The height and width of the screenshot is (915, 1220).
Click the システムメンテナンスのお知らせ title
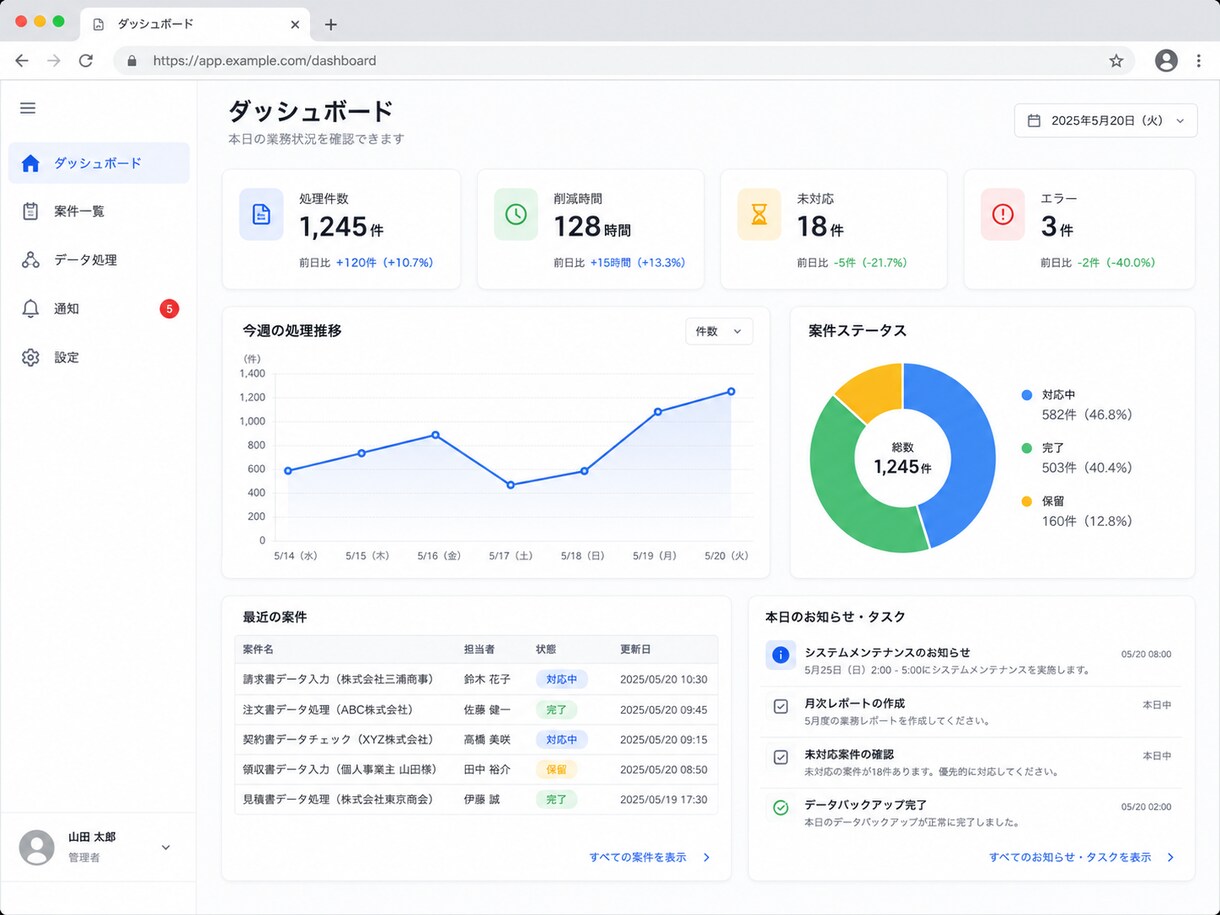[887, 652]
